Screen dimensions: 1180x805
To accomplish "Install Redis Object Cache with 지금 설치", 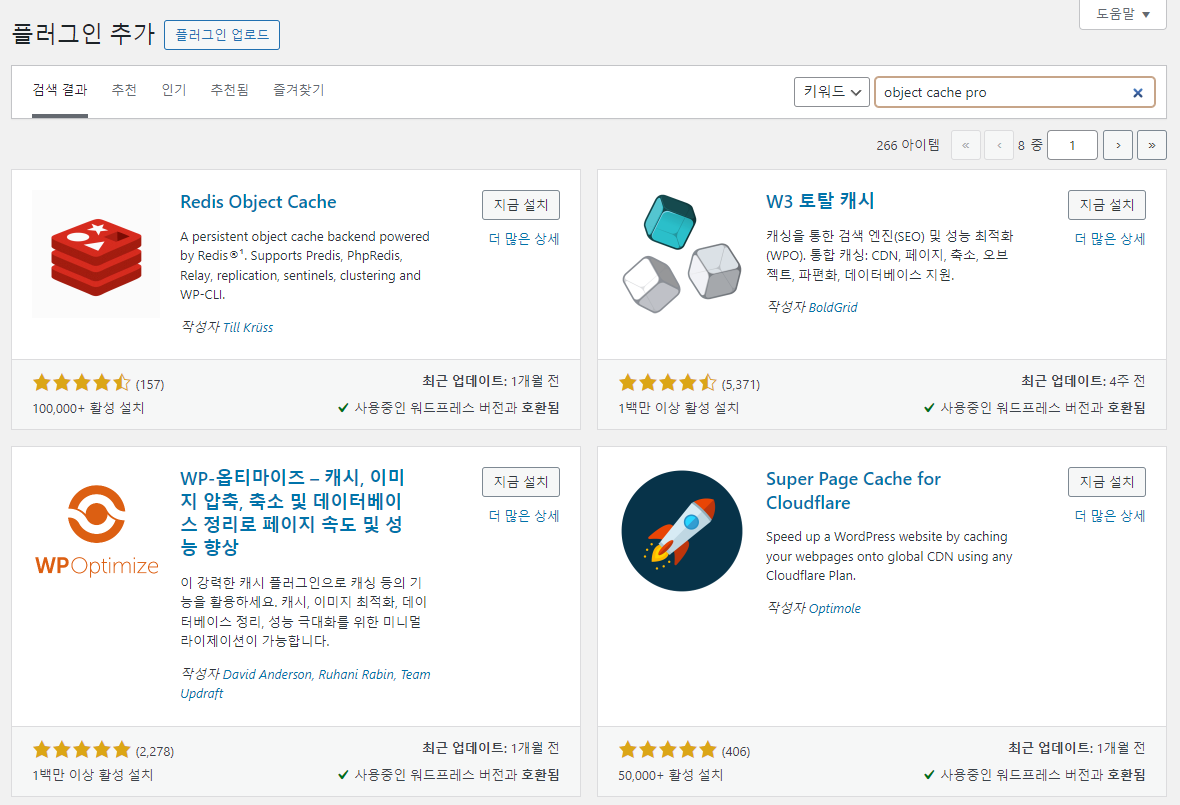I will click(x=521, y=205).
